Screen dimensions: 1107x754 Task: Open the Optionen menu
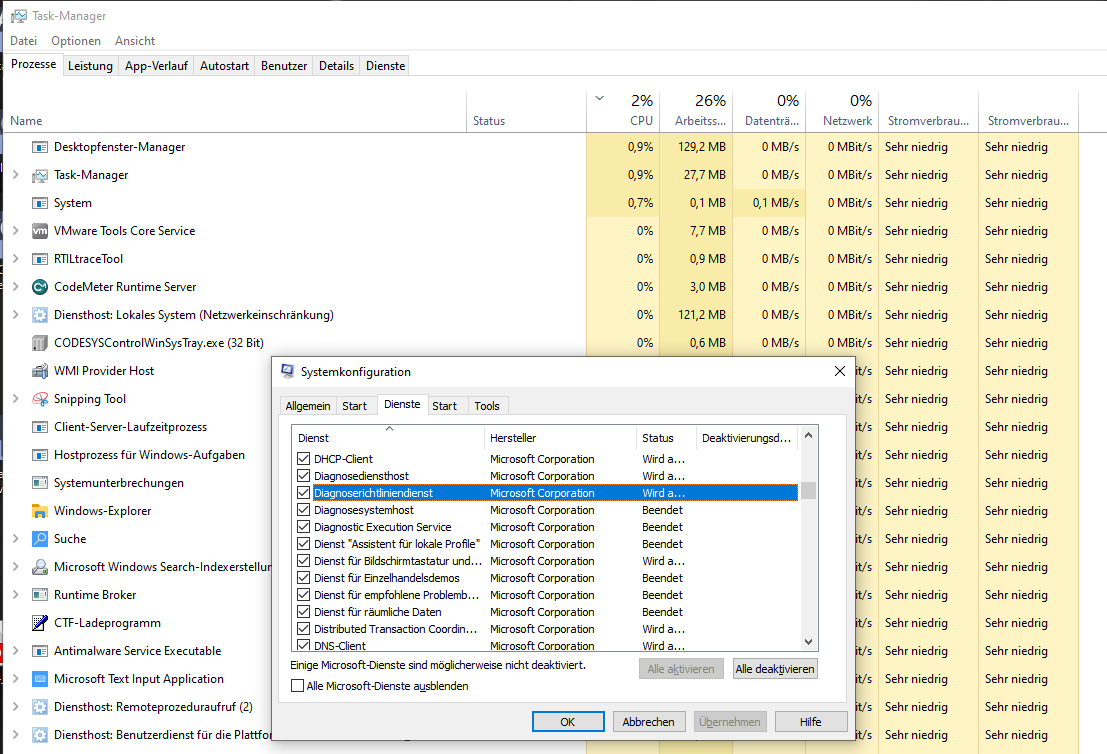pyautogui.click(x=76, y=41)
